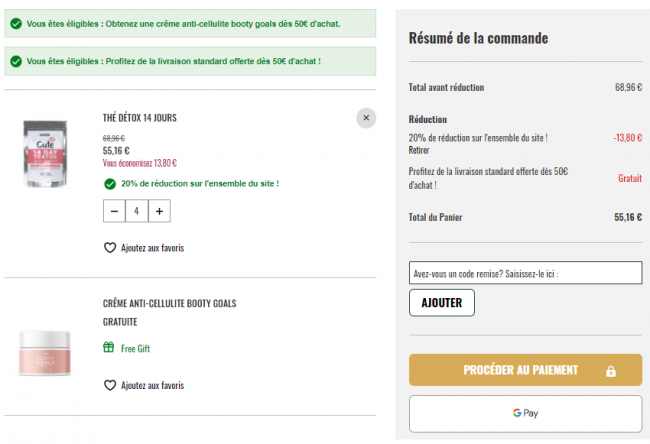This screenshot has height=444, width=650.
Task: Click Procéder au paiement
Action: (x=525, y=370)
